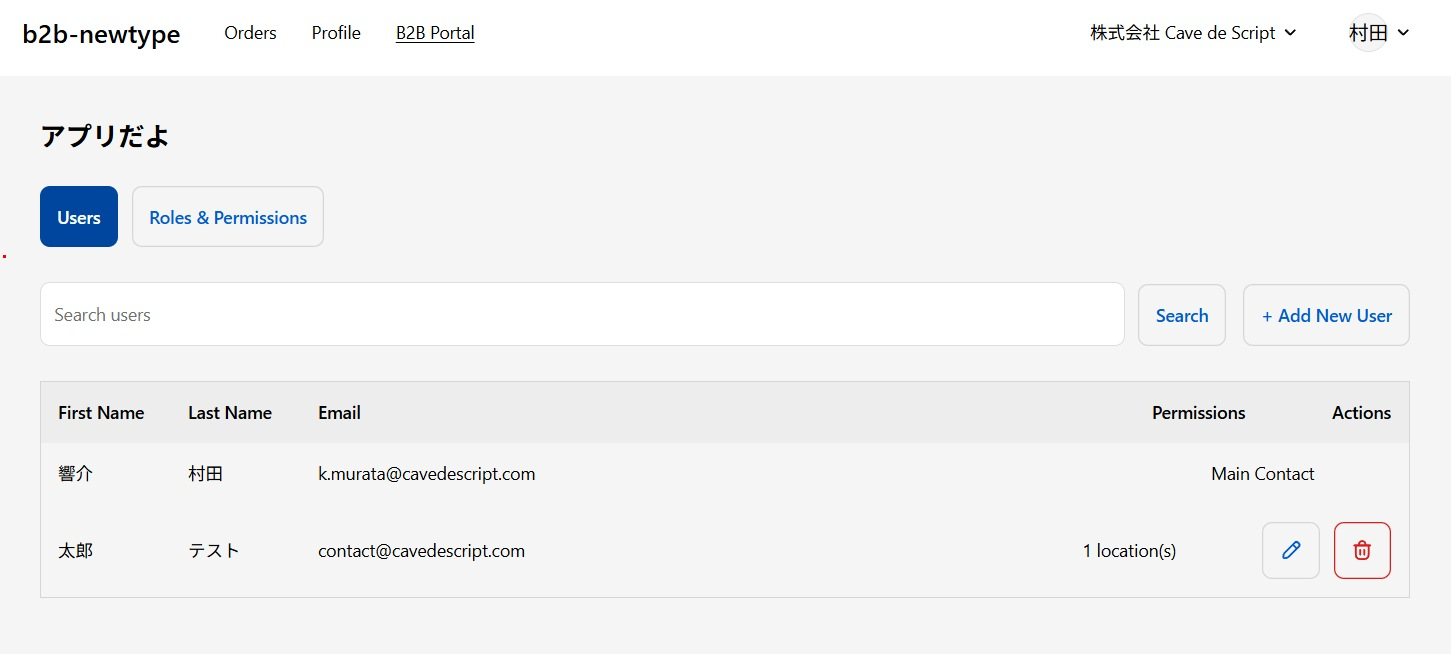1451x654 pixels.
Task: Click the Permissions column header
Action: click(1198, 413)
